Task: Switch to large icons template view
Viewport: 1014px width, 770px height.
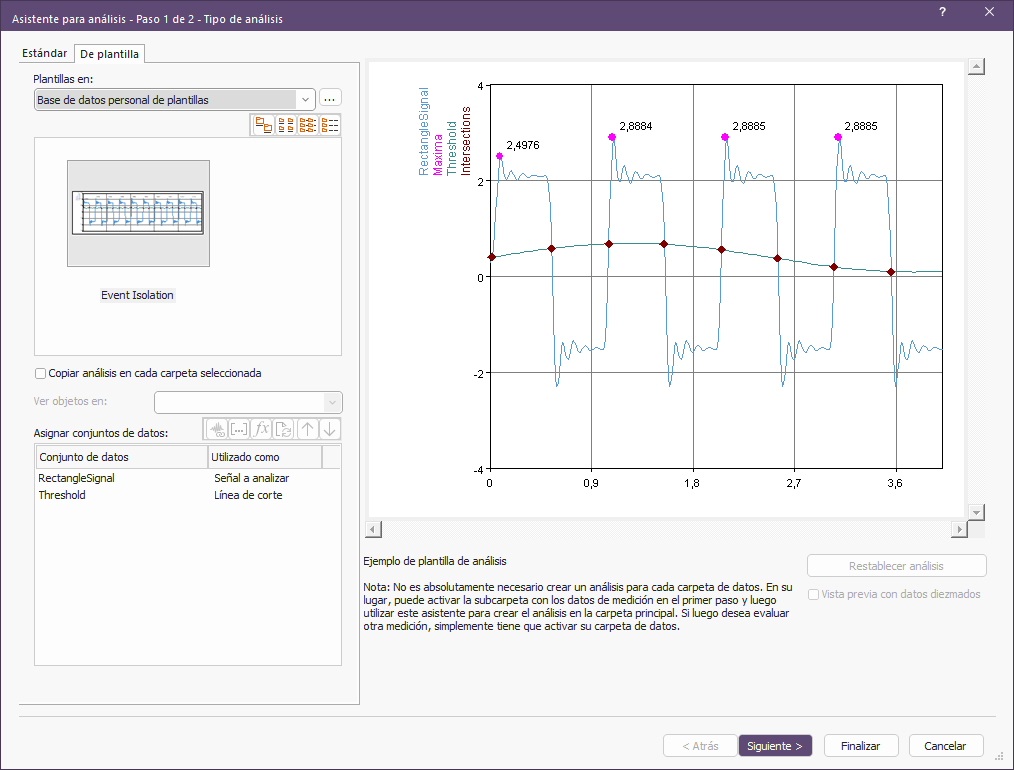Action: coord(264,125)
